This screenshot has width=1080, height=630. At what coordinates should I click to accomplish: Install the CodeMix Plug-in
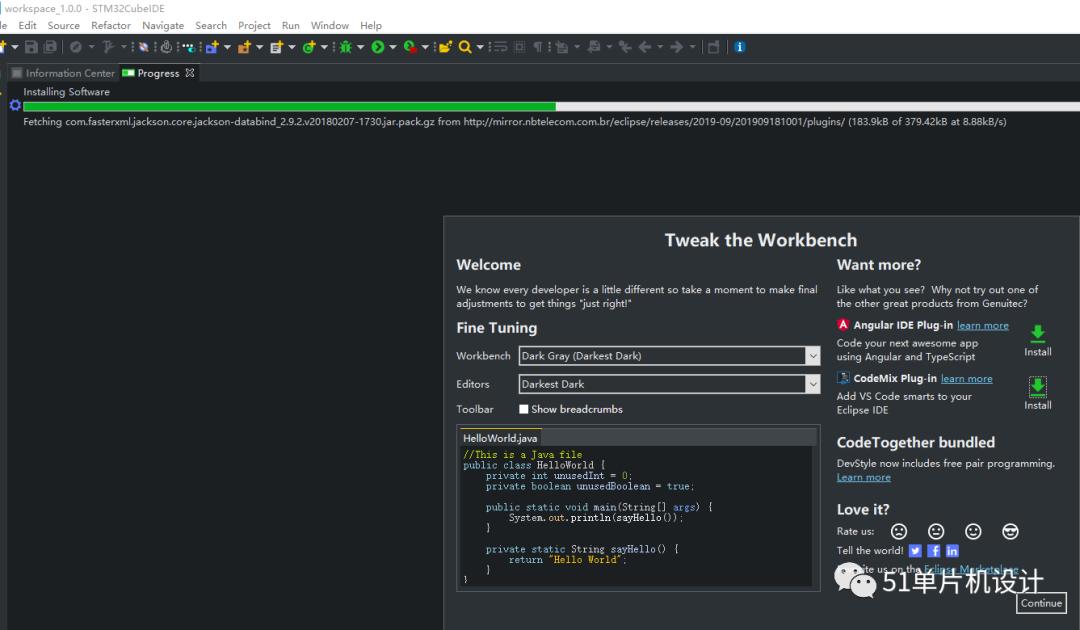pyautogui.click(x=1037, y=393)
